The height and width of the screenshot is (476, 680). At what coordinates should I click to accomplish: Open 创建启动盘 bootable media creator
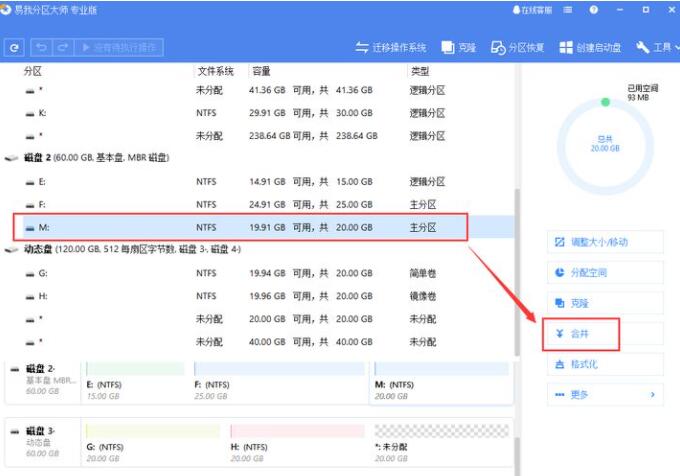point(590,48)
